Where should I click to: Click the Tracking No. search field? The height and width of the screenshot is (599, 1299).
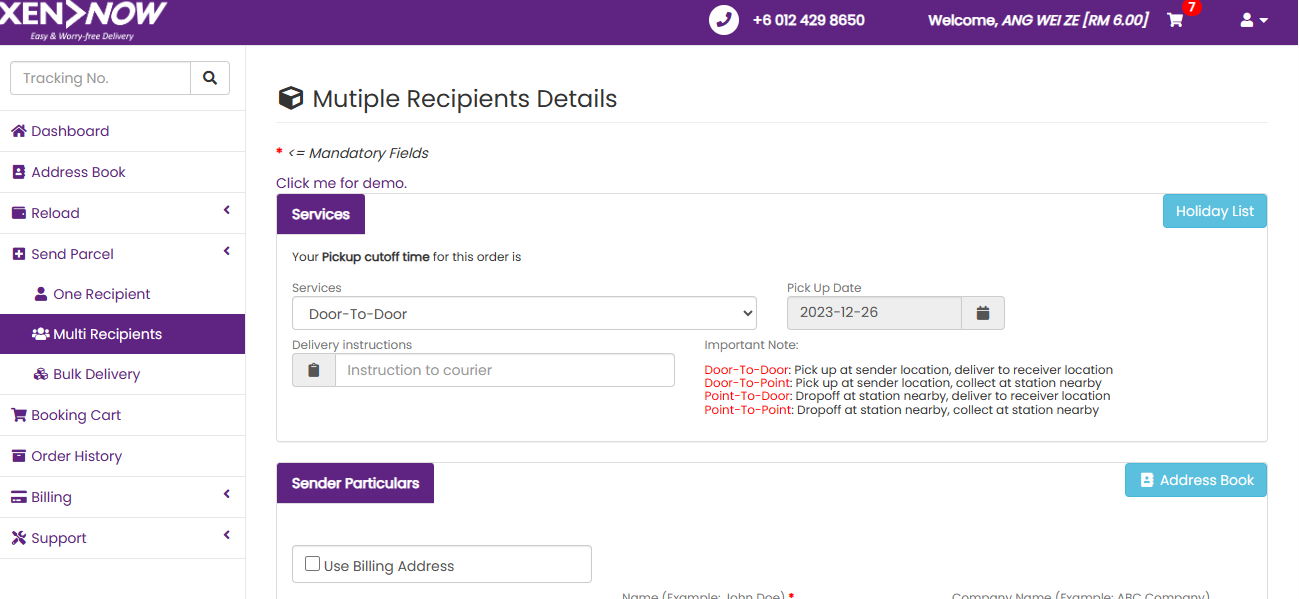click(100, 78)
